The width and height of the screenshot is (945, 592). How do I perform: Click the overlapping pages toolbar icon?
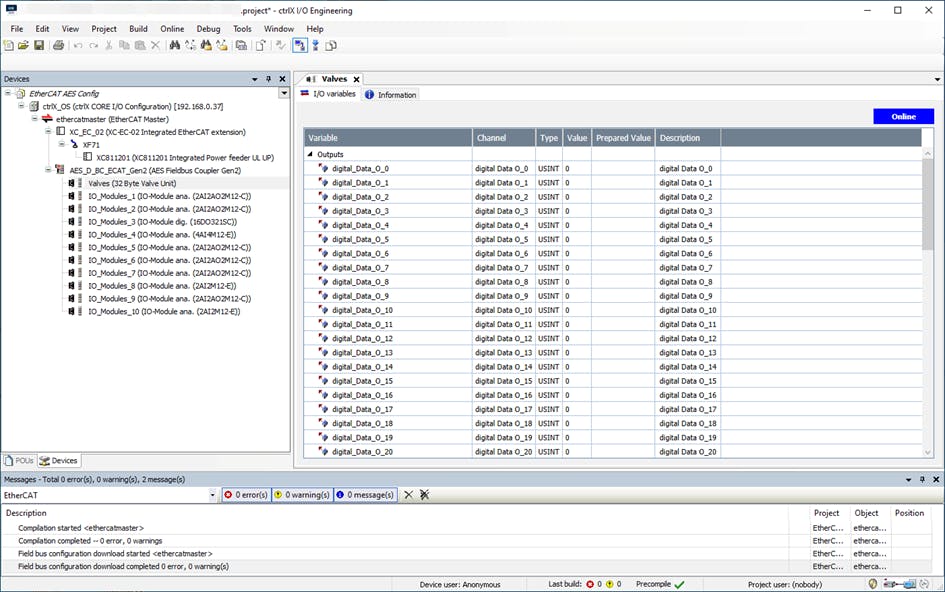coord(331,45)
